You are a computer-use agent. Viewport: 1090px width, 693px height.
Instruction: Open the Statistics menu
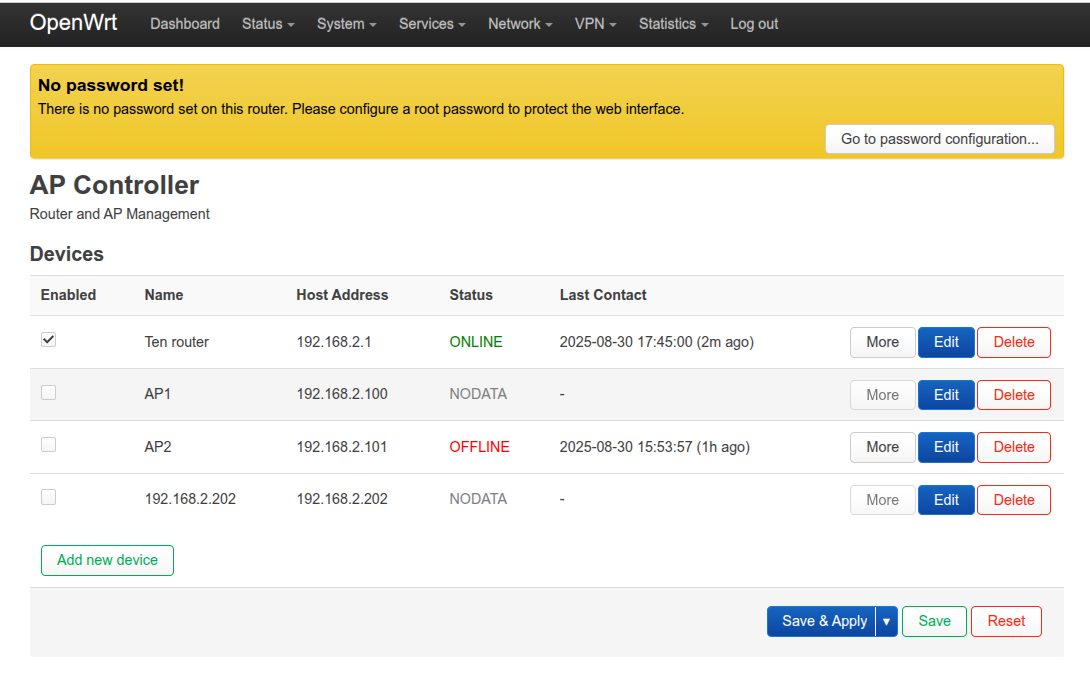(x=674, y=24)
